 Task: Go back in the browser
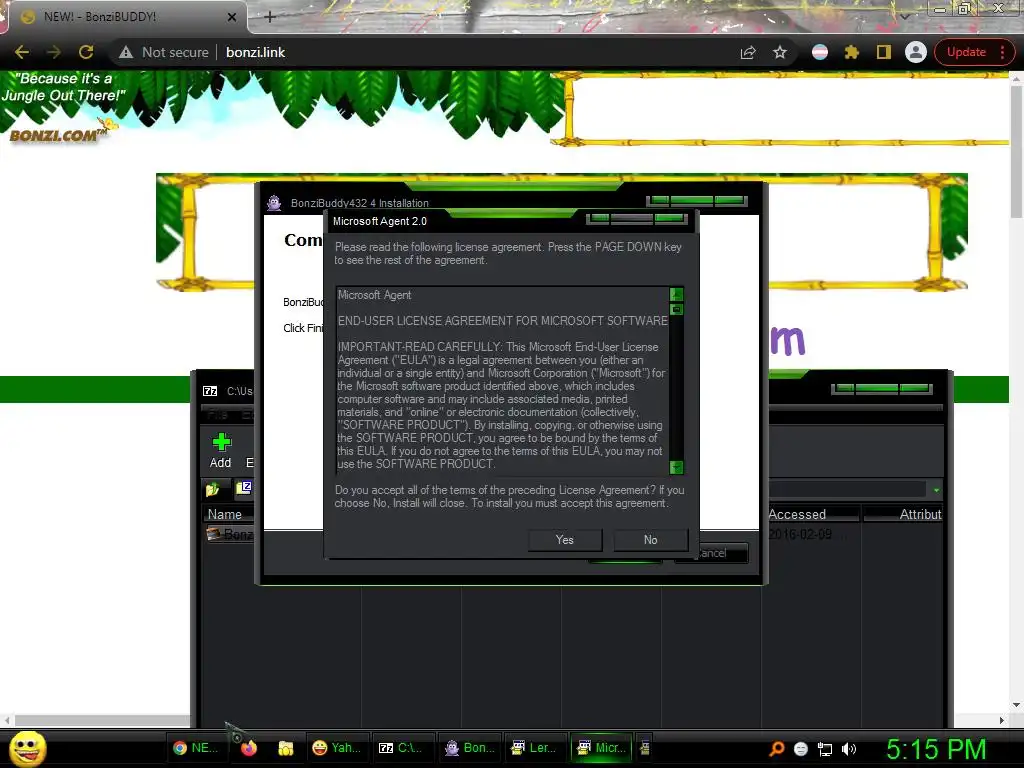coord(22,52)
